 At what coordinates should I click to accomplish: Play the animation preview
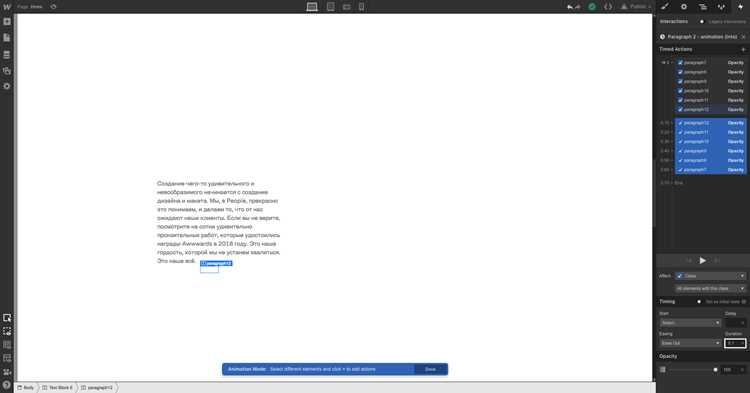coord(703,261)
